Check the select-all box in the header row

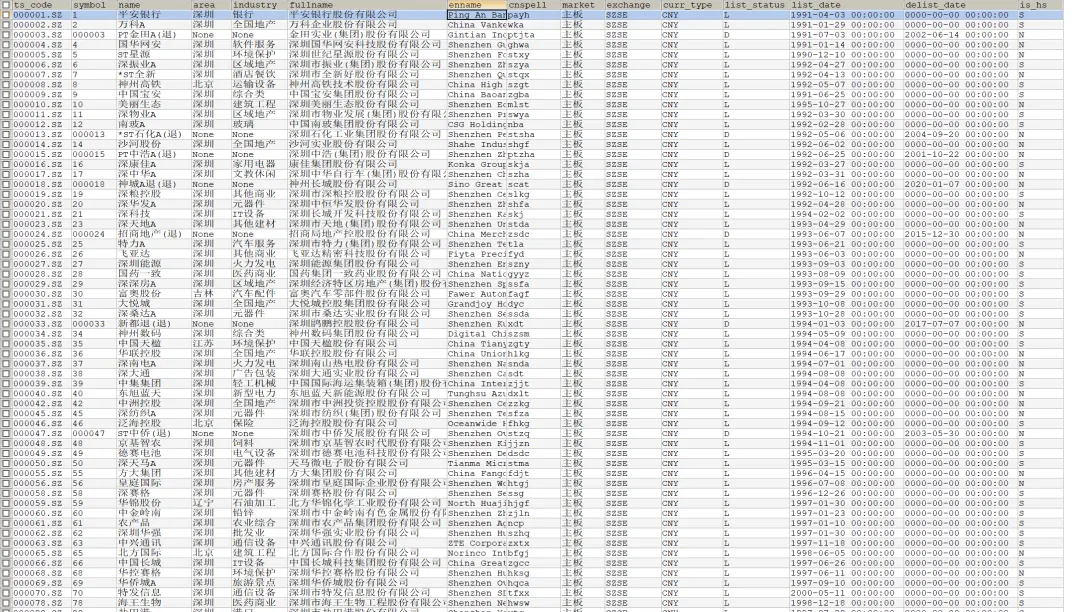click(x=6, y=5)
